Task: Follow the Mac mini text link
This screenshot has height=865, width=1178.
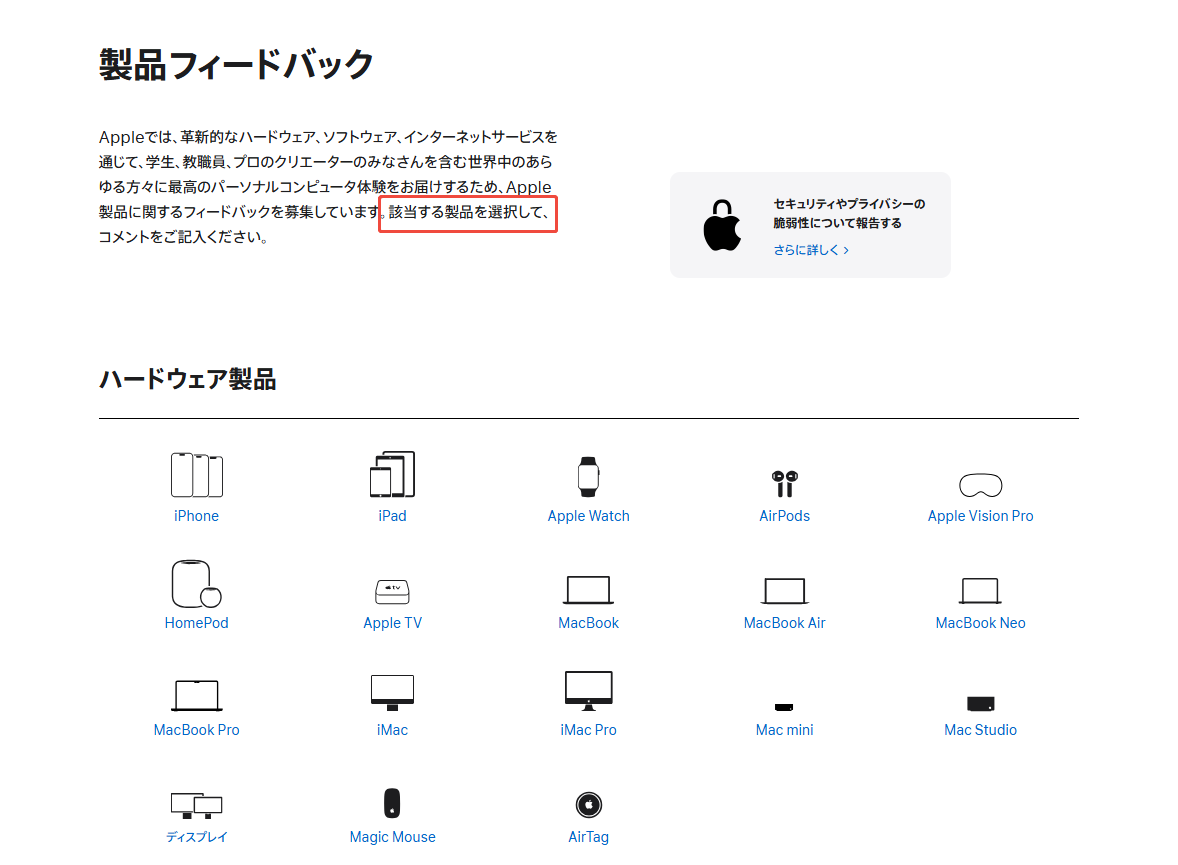Action: [x=784, y=730]
